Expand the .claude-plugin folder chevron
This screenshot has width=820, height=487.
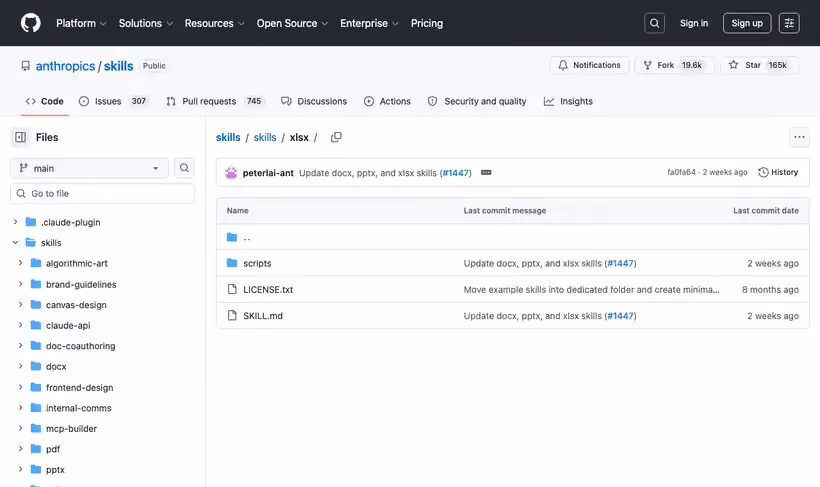15,222
